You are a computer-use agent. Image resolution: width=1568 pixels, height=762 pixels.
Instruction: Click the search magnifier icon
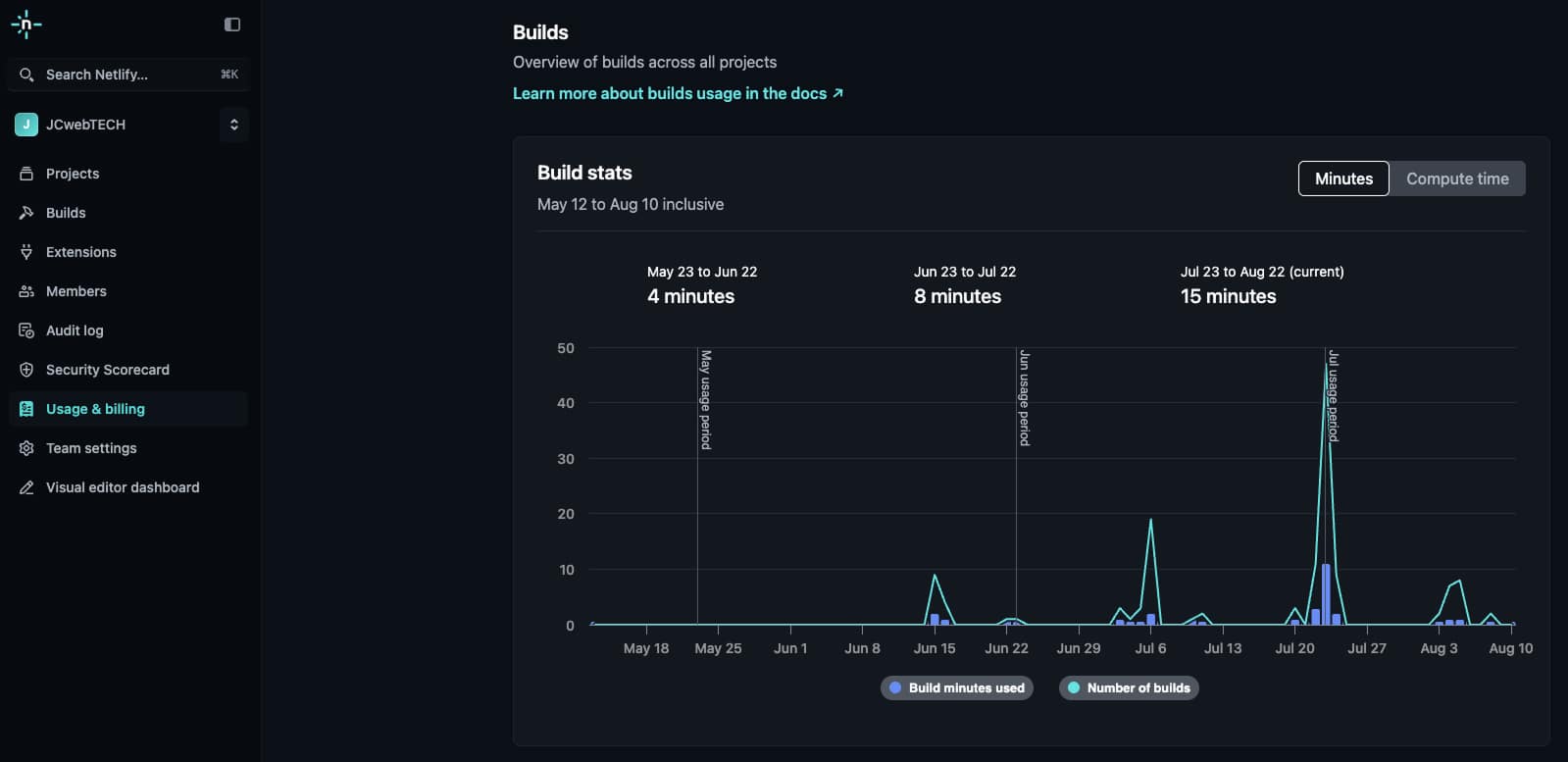point(26,75)
